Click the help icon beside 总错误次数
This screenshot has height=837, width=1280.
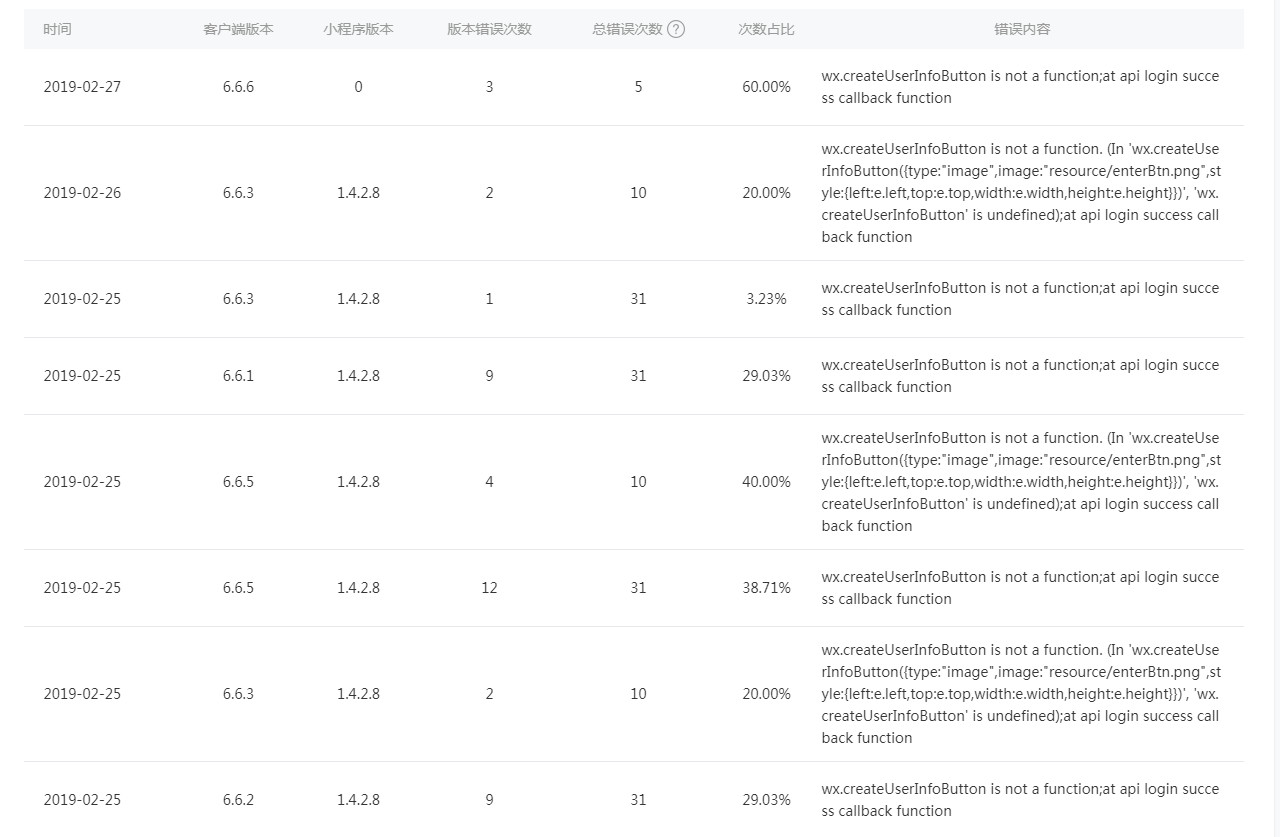[676, 29]
